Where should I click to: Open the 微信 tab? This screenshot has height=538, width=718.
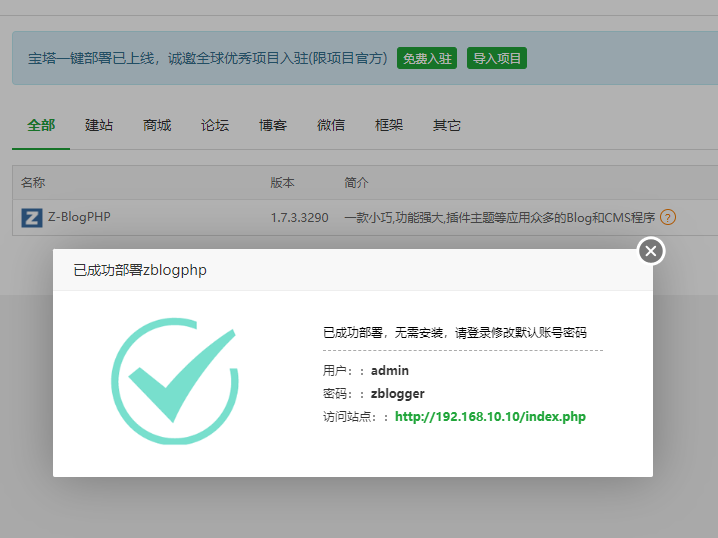pos(331,125)
